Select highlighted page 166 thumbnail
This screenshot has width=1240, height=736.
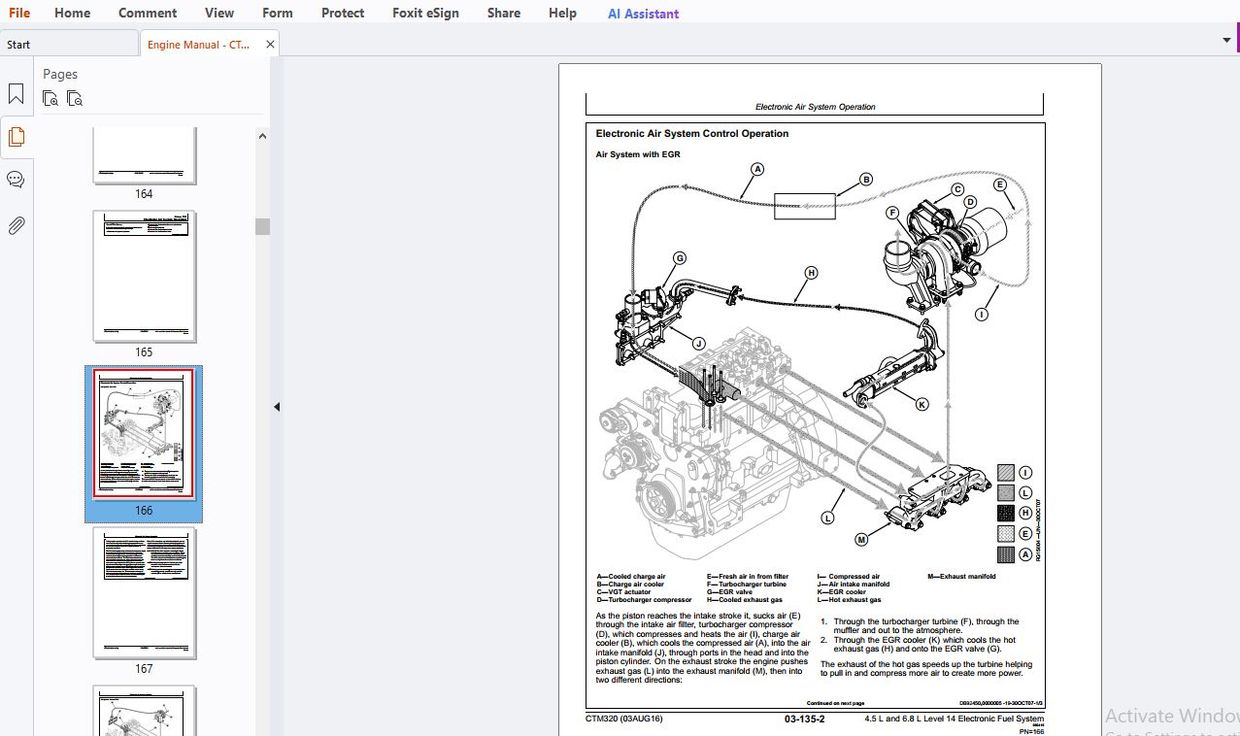[144, 434]
